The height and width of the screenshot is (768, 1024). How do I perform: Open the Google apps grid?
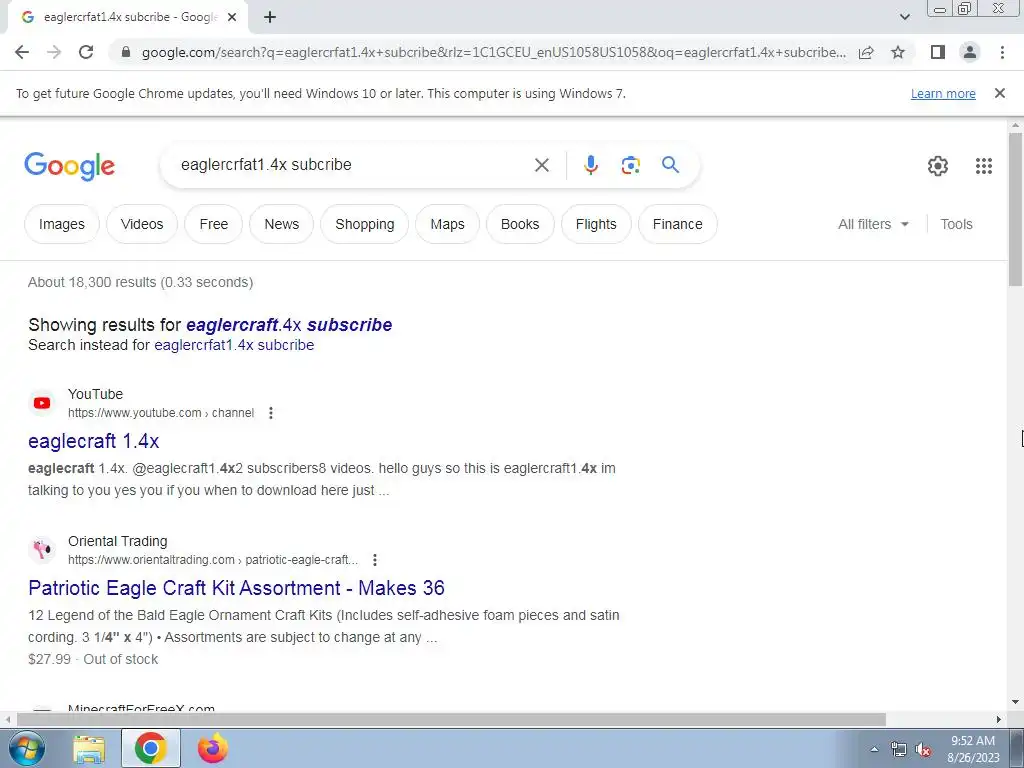pyautogui.click(x=984, y=166)
